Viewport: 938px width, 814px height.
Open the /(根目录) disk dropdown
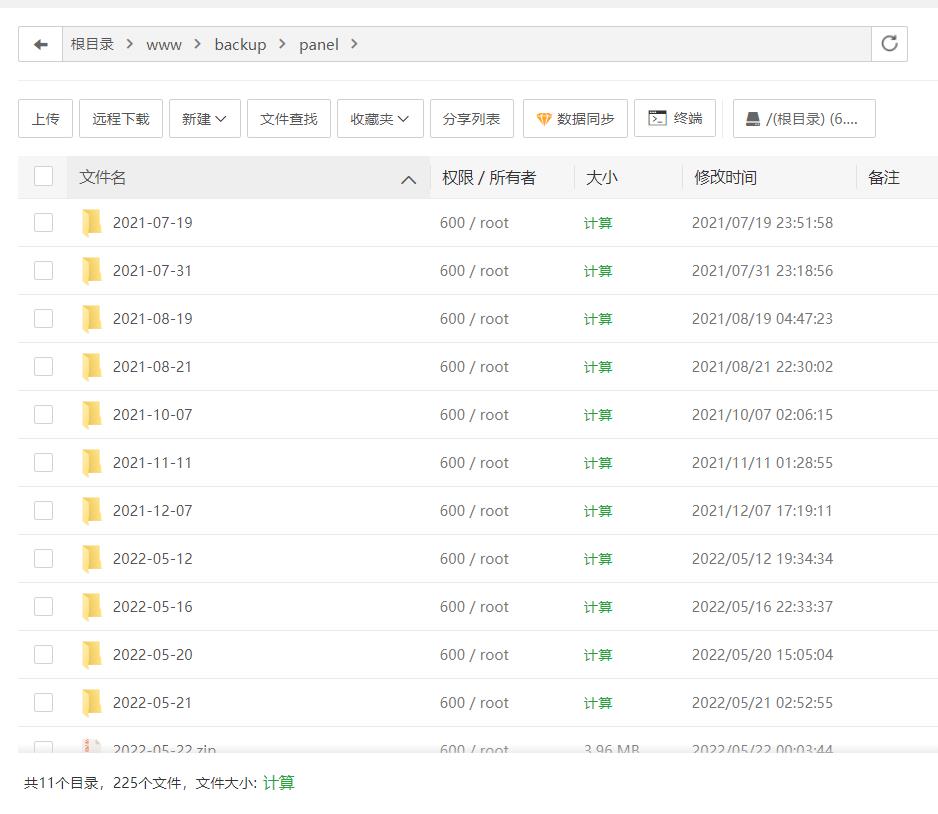[804, 119]
